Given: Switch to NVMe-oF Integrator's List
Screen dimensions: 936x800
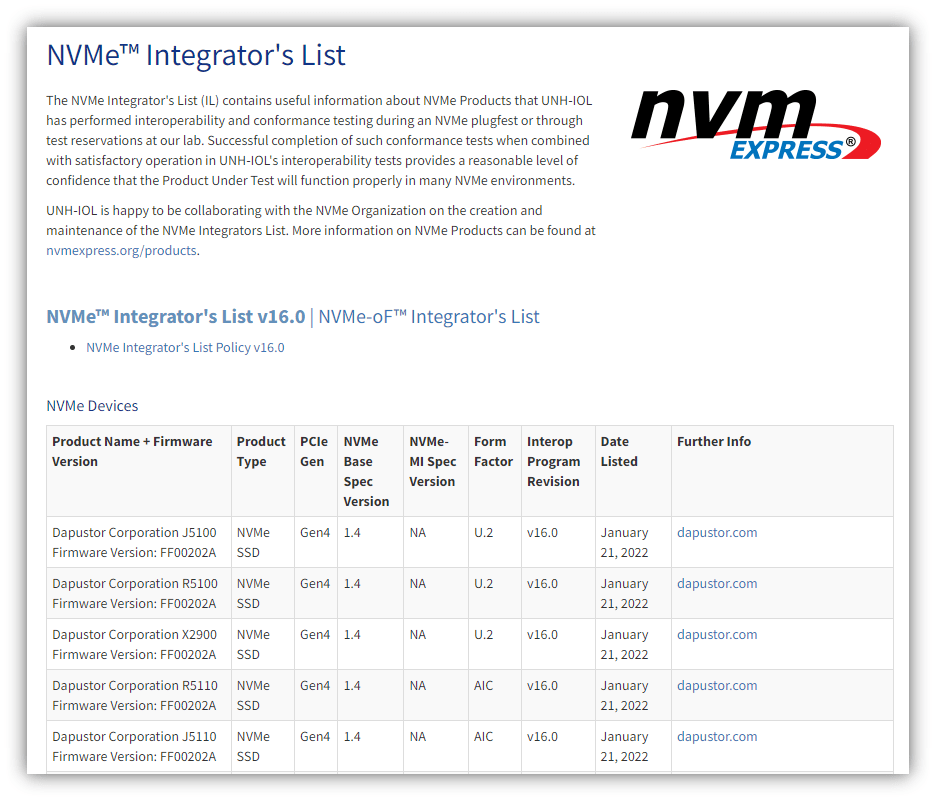Looking at the screenshot, I should click(x=429, y=317).
